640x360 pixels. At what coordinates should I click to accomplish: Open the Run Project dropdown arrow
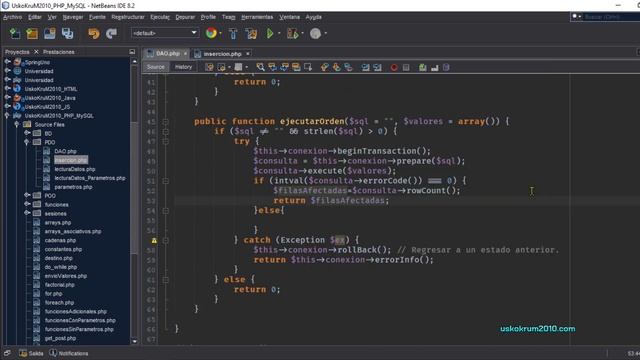pyautogui.click(x=279, y=33)
